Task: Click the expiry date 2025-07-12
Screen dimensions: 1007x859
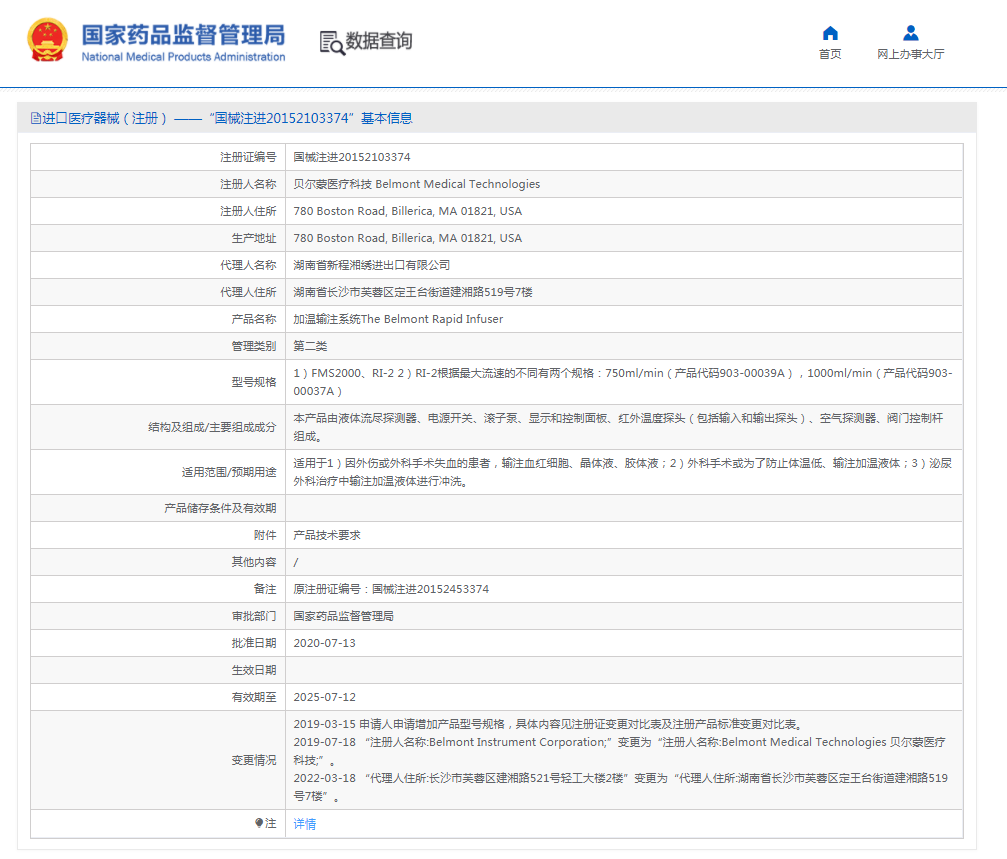Action: pos(324,697)
